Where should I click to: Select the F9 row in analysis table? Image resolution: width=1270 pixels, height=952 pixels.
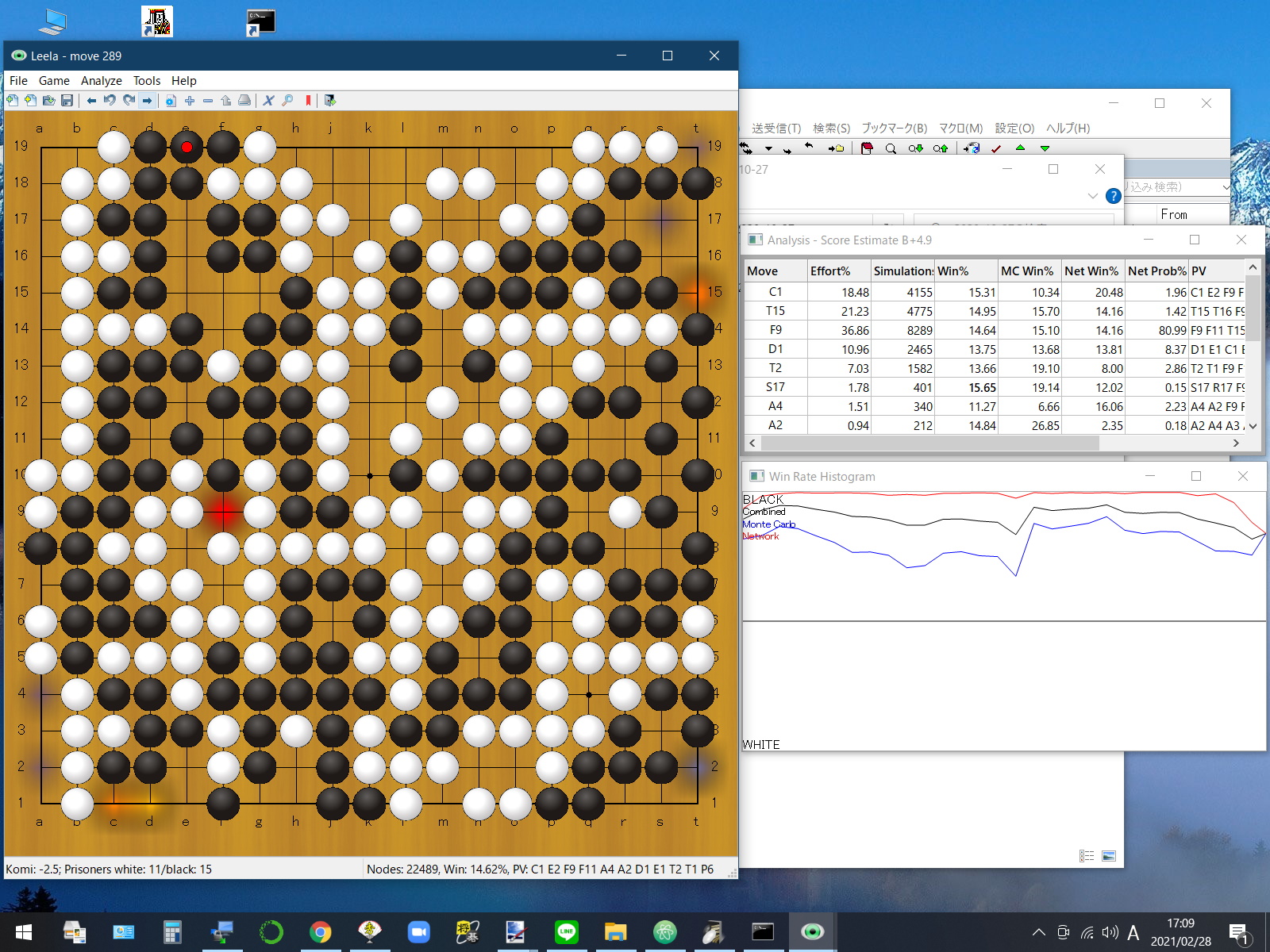coord(775,330)
